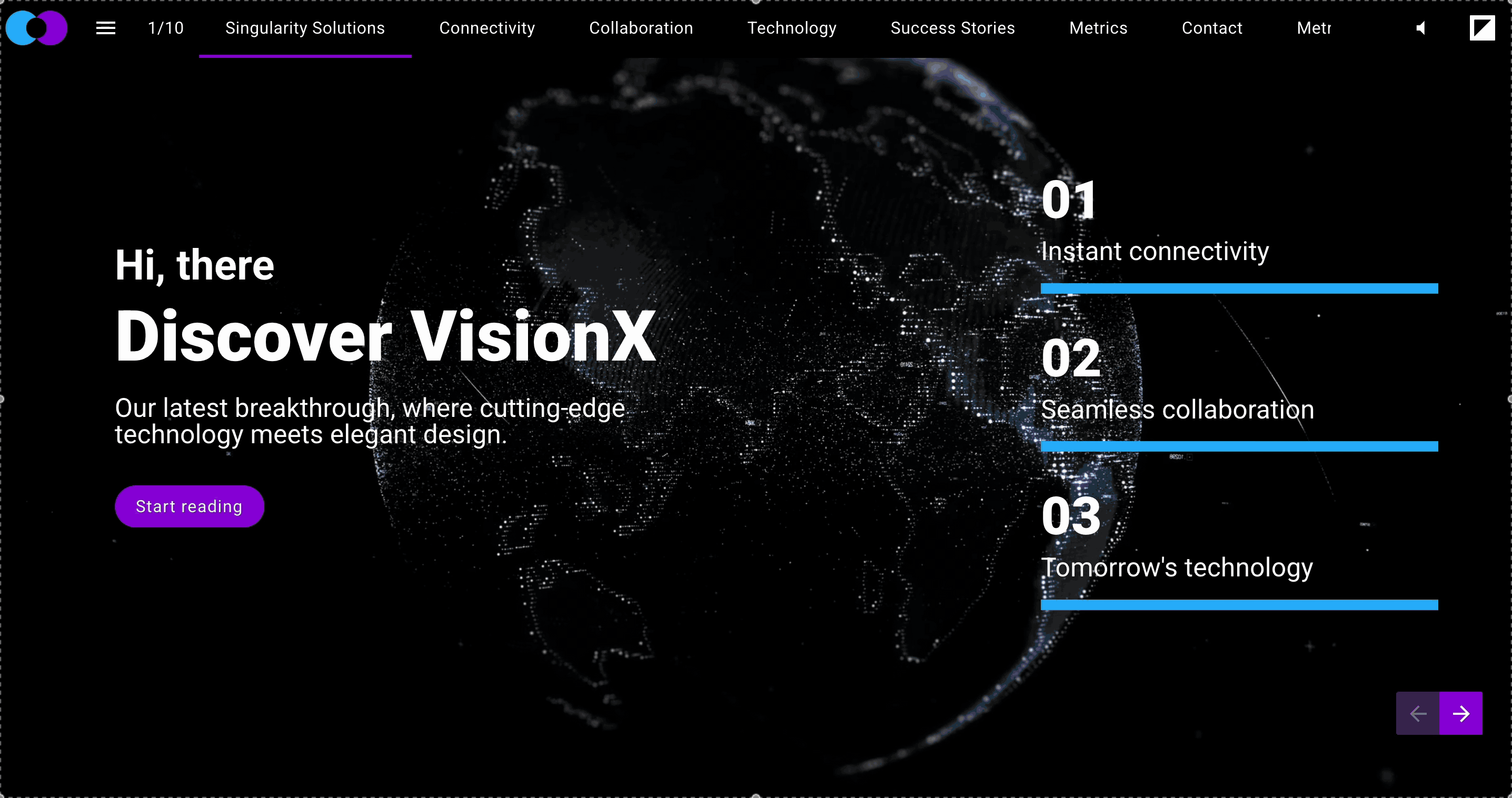
Task: Open the hamburger menu
Action: pos(106,27)
